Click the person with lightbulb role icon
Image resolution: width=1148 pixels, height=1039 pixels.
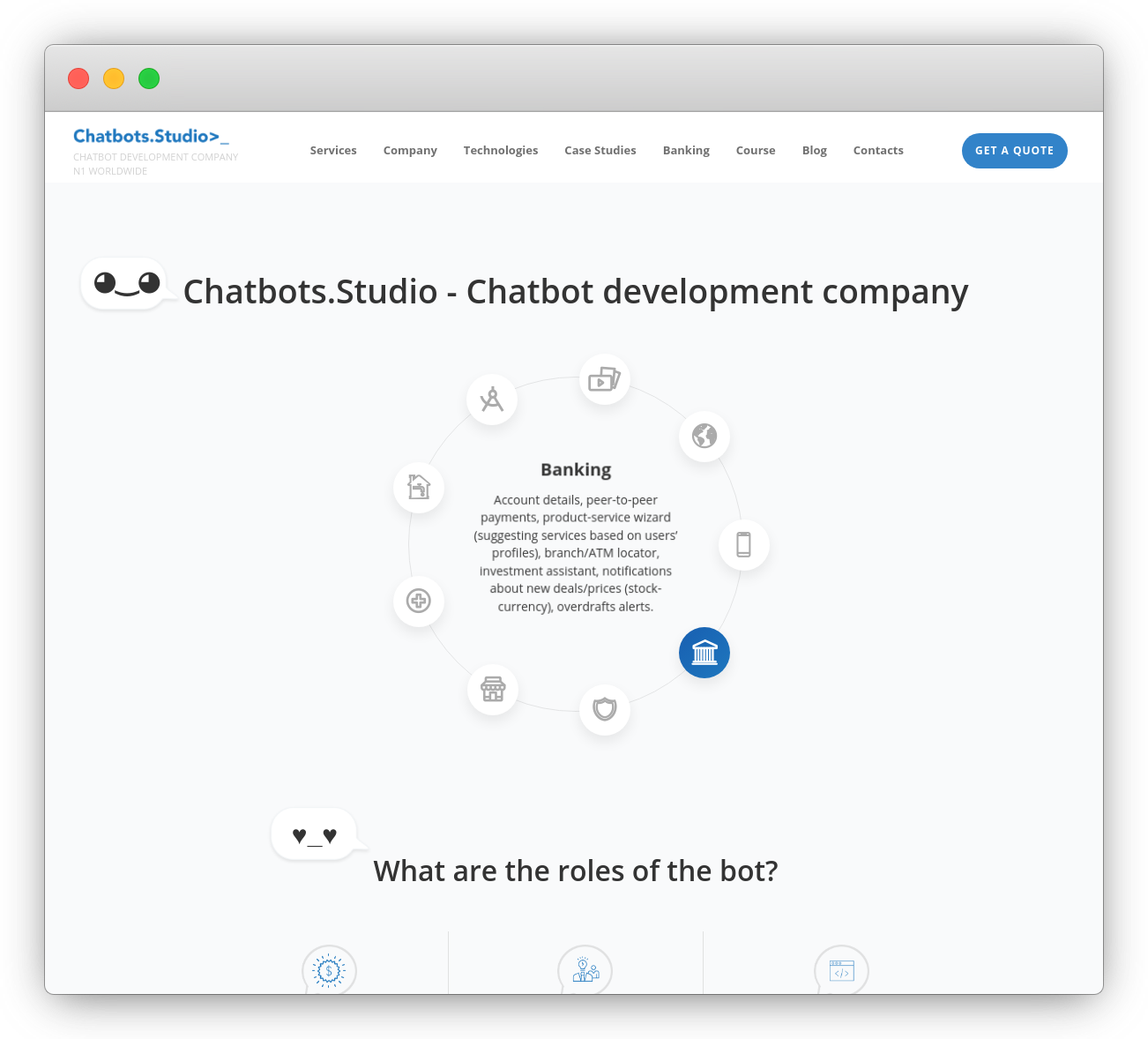(x=585, y=970)
